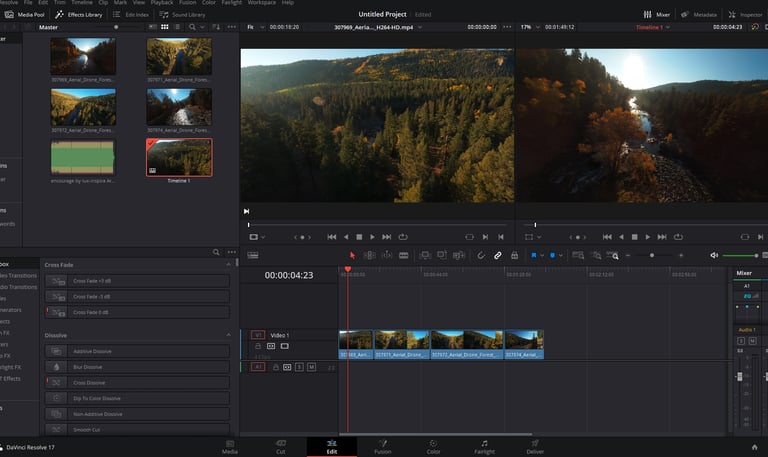Solo audio track A1 with S button
The image size is (768, 457).
(x=298, y=367)
